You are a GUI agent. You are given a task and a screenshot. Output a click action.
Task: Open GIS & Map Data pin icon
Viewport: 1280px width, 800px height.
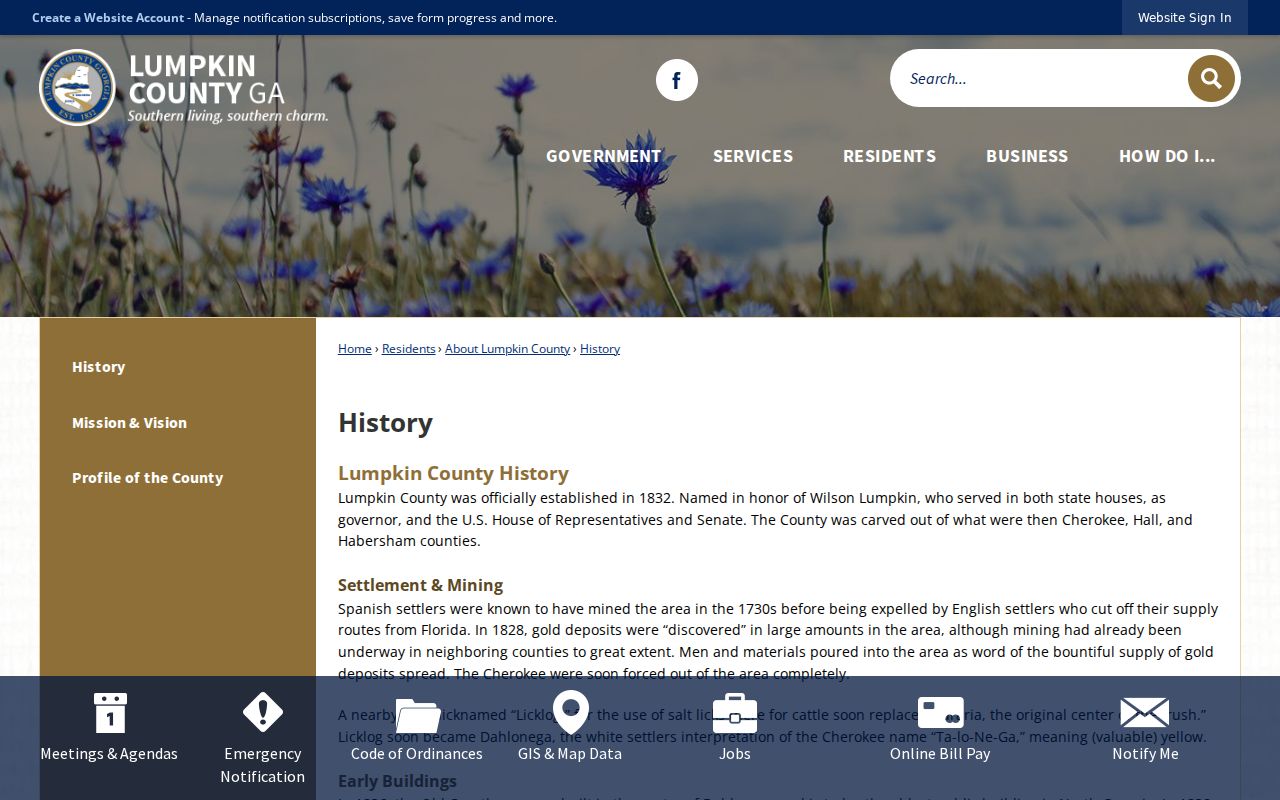571,712
